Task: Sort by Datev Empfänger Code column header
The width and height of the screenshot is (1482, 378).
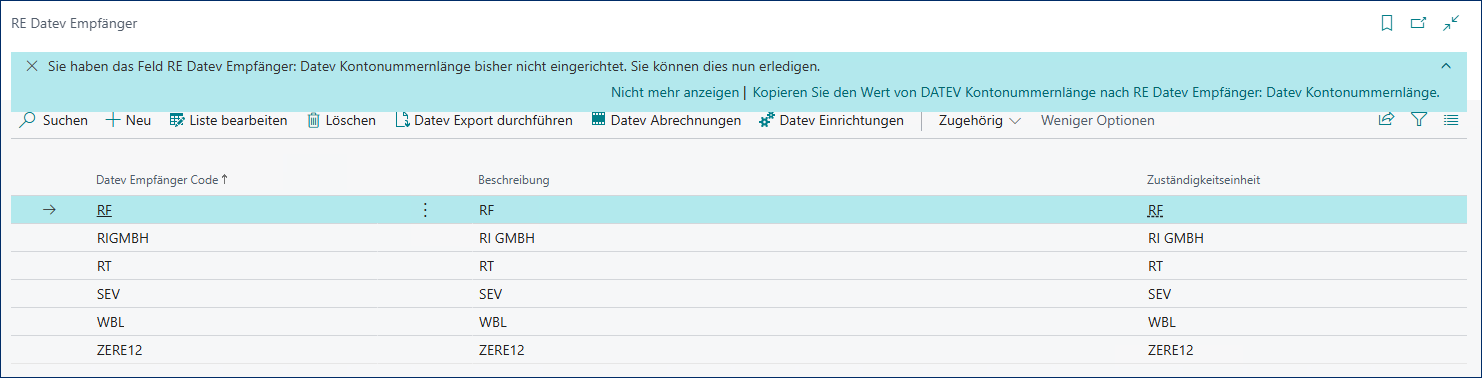Action: [x=162, y=180]
